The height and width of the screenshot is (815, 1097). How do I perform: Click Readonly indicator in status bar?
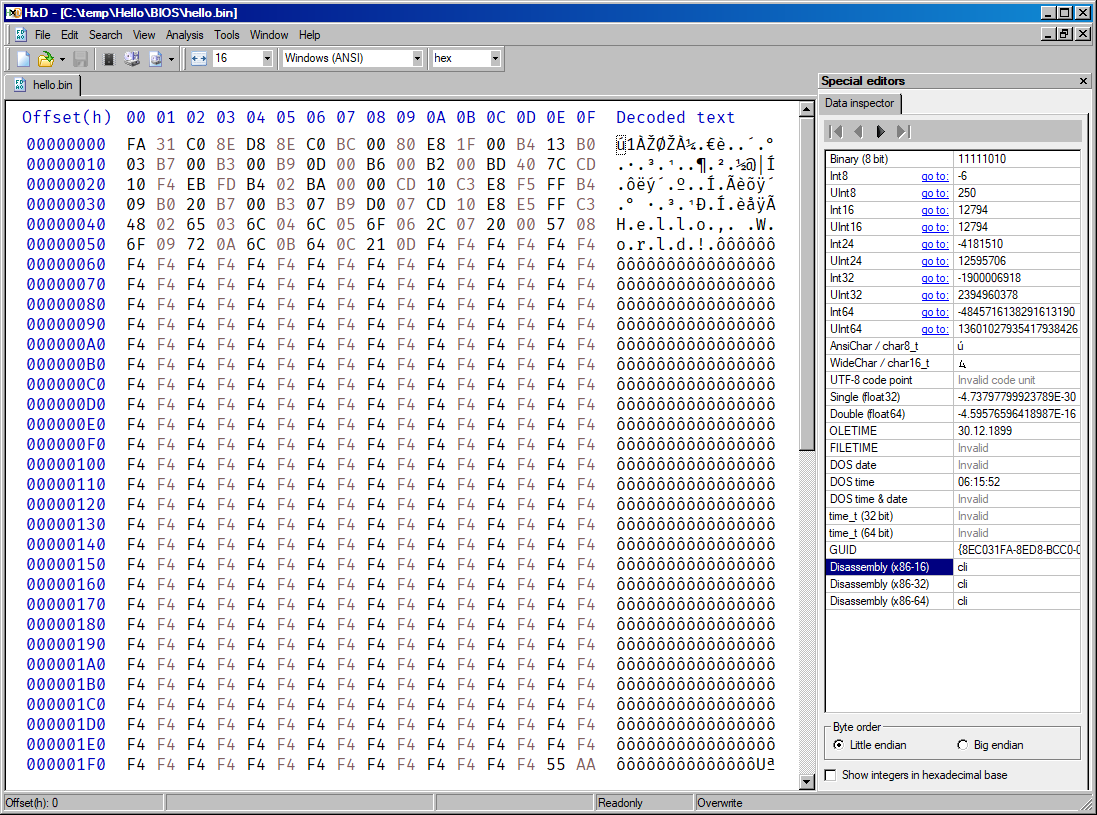(620, 803)
